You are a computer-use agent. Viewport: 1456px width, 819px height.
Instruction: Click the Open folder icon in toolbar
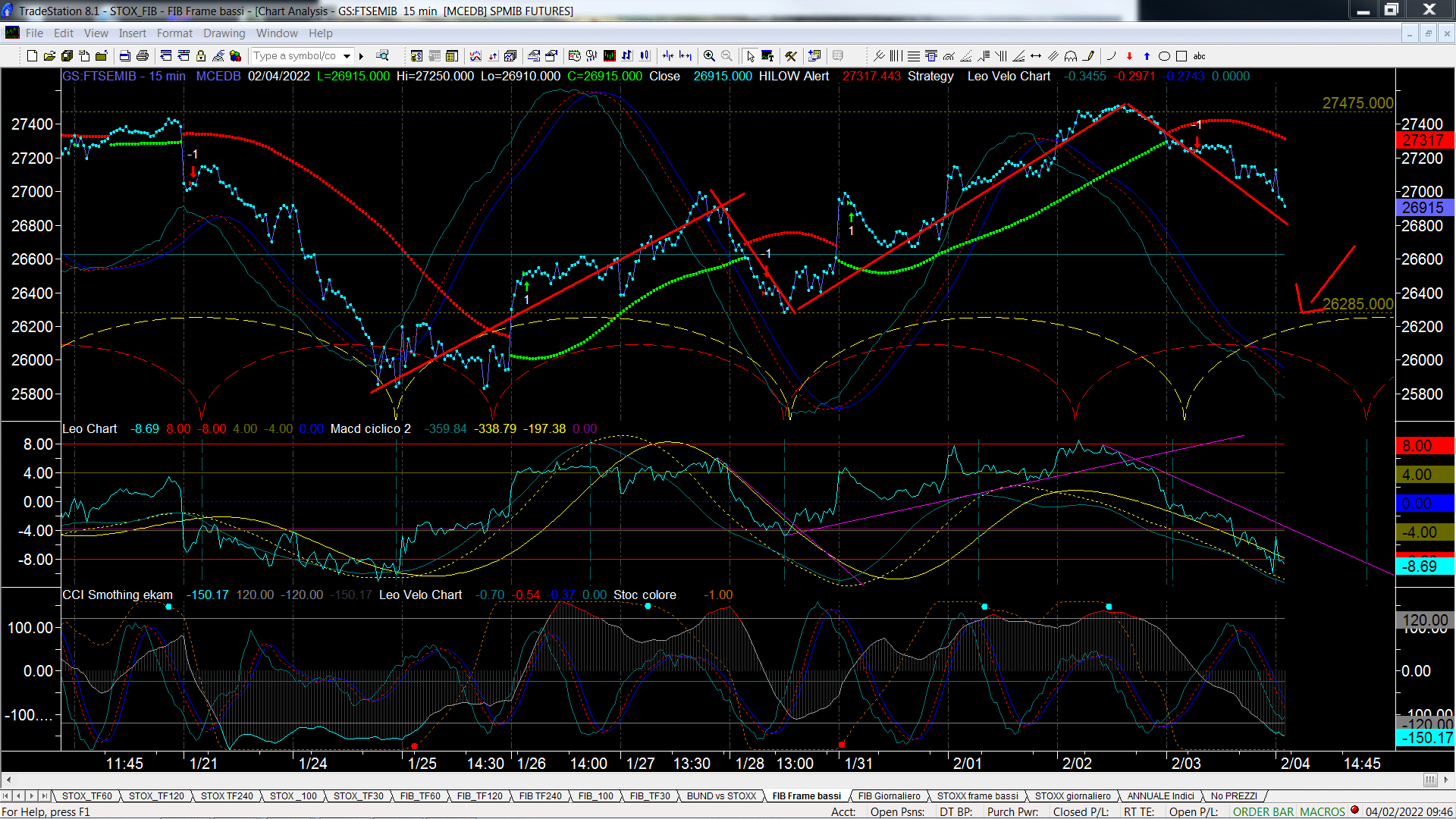(49, 56)
